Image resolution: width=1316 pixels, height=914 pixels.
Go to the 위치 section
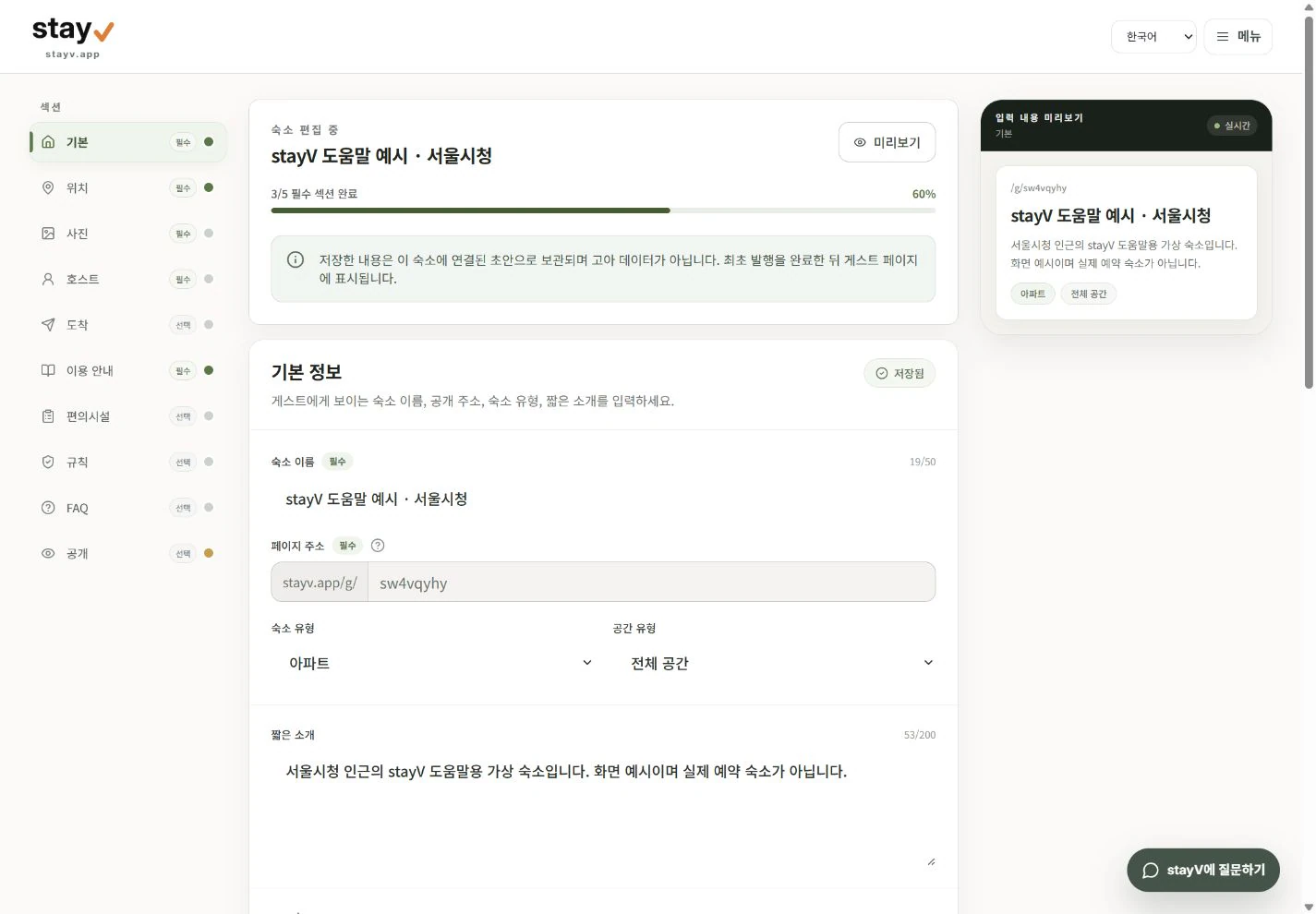(128, 187)
